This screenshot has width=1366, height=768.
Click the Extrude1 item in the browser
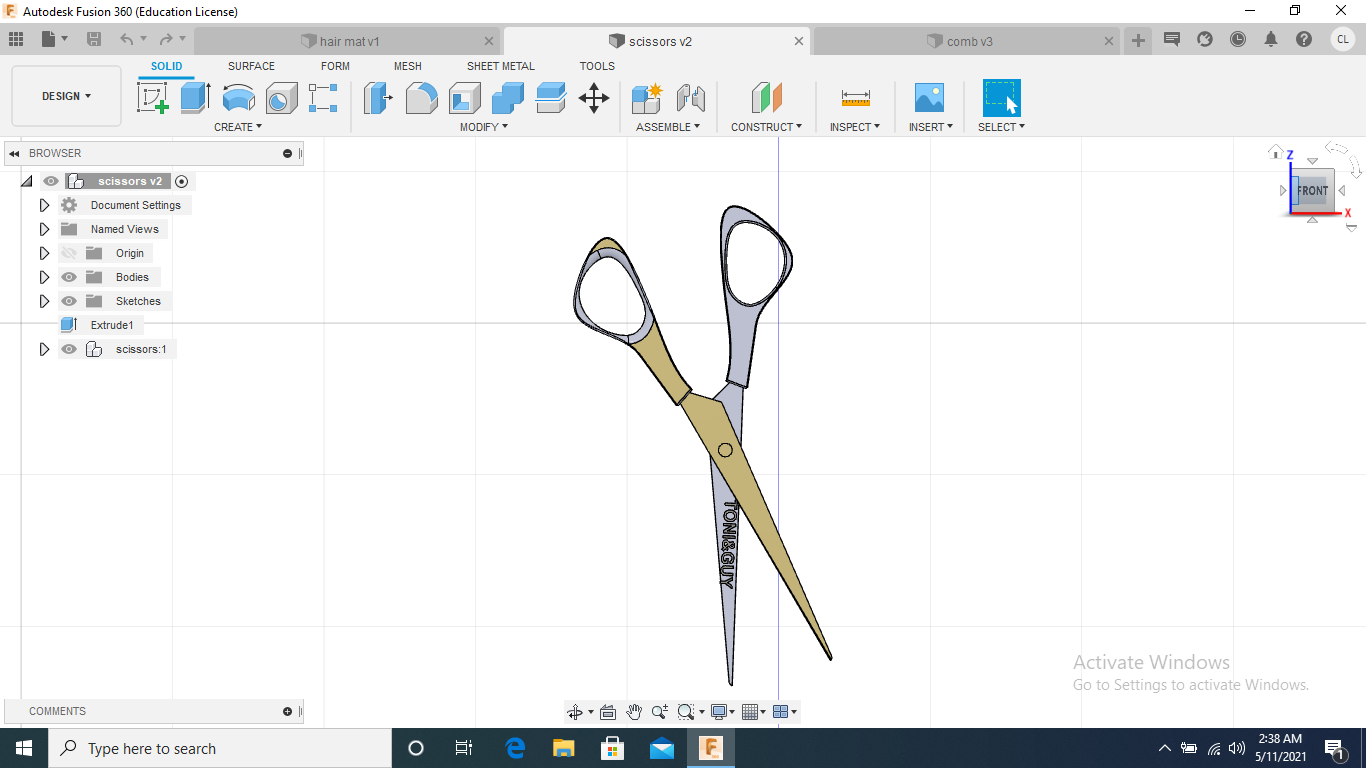click(x=111, y=325)
